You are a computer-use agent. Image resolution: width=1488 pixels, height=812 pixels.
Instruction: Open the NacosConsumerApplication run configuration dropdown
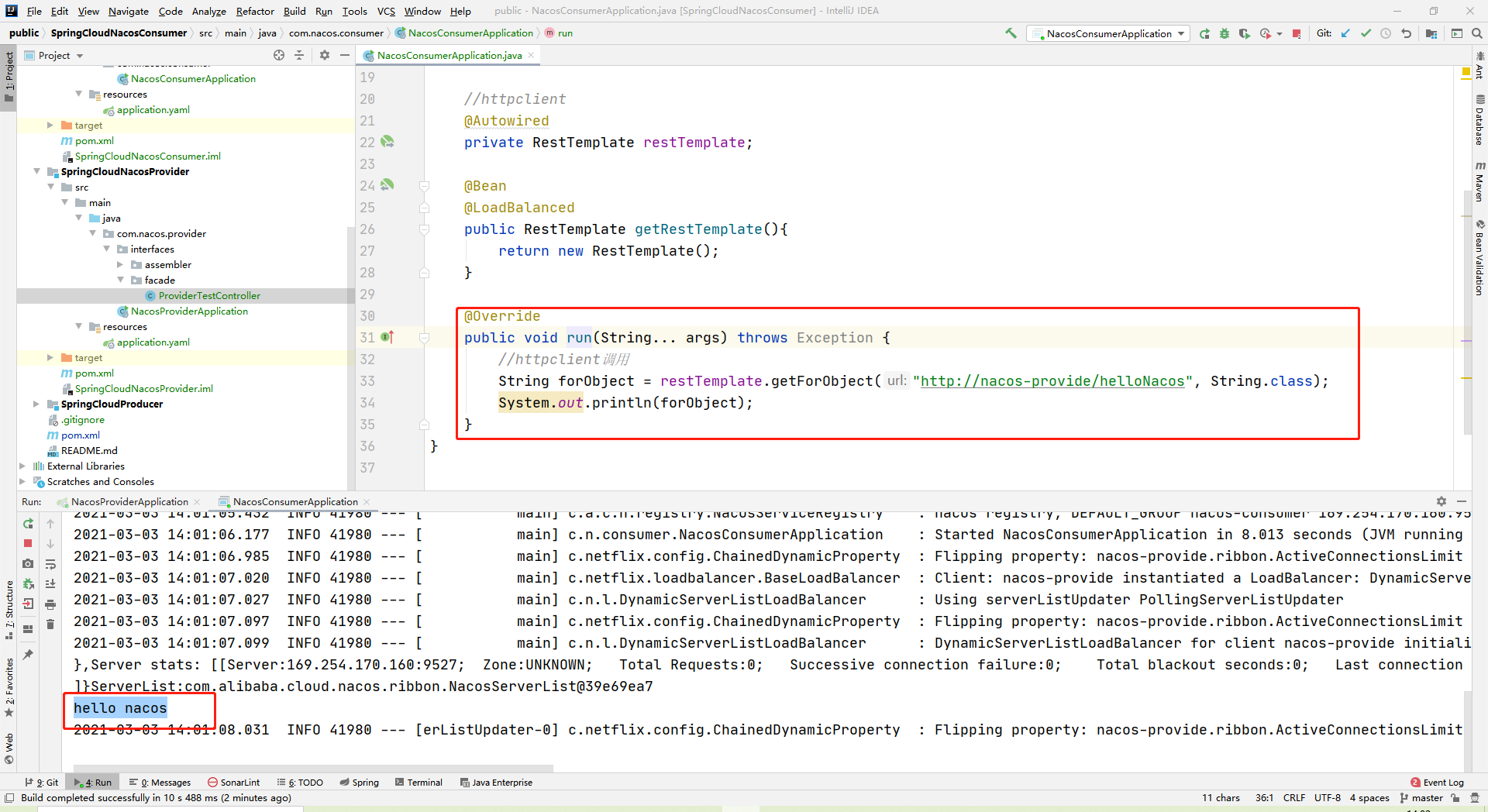1108,33
